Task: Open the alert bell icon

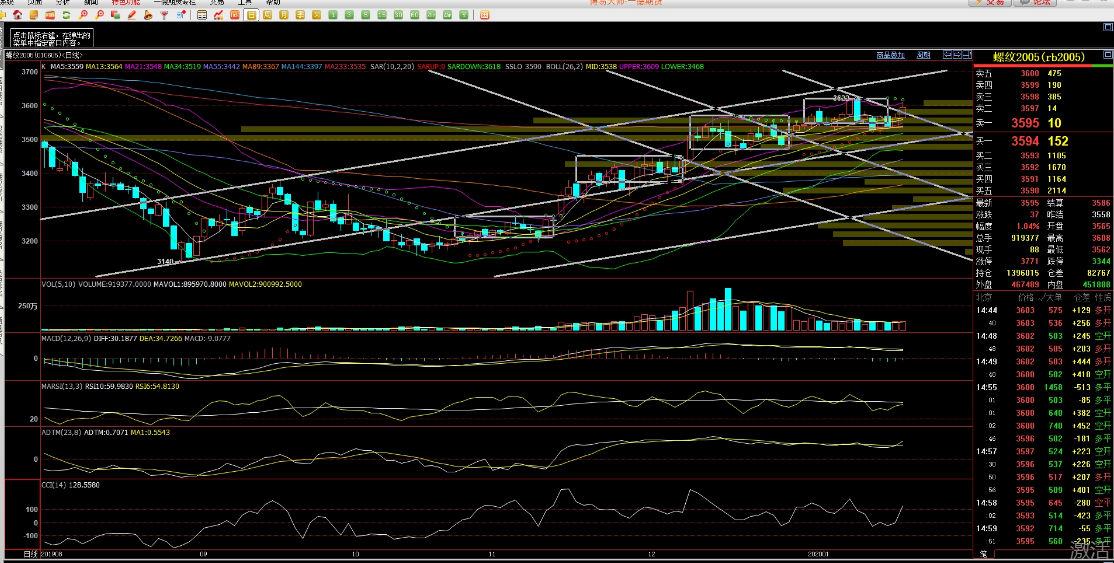Action: 148,14
